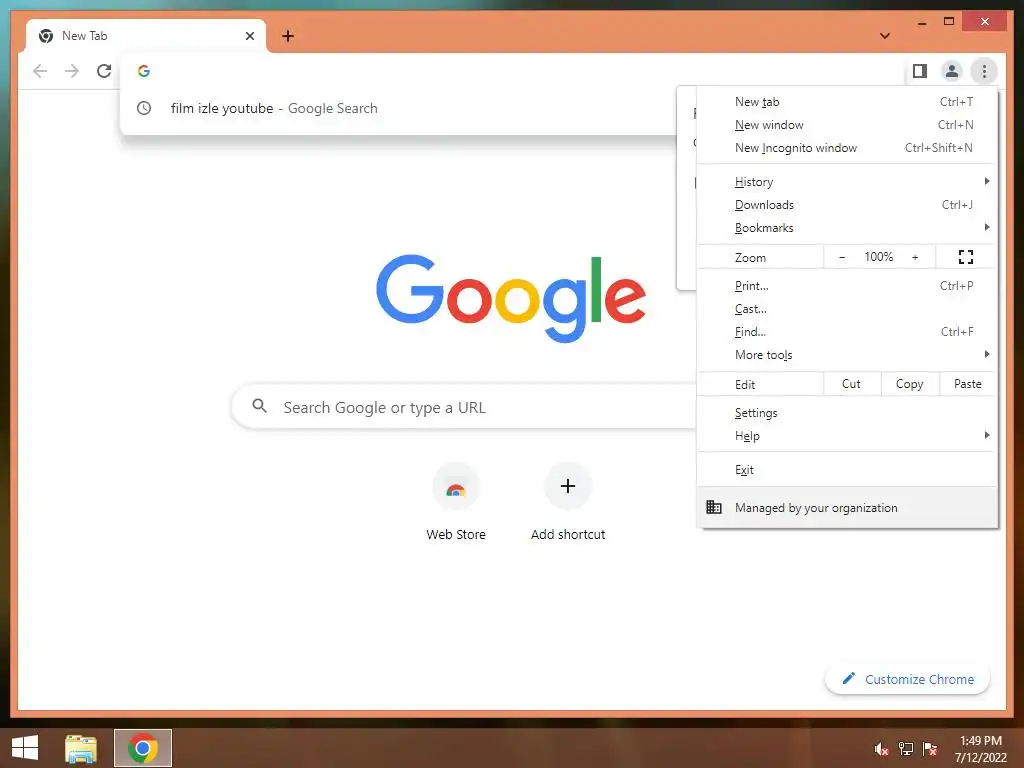
Task: Click the Web Store shortcut icon
Action: click(456, 487)
